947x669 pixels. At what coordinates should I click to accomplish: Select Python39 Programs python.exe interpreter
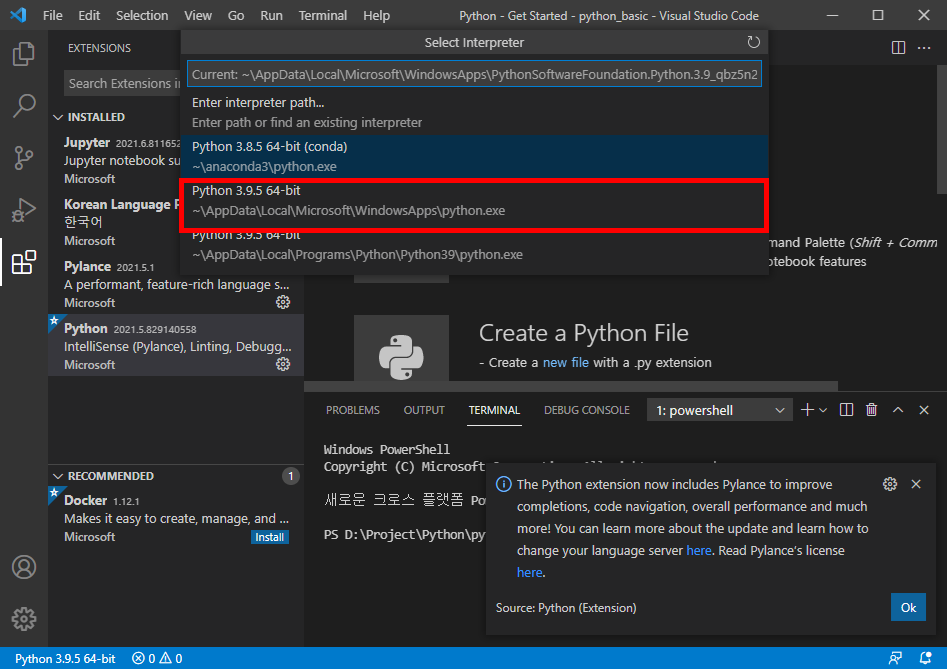pyautogui.click(x=474, y=247)
